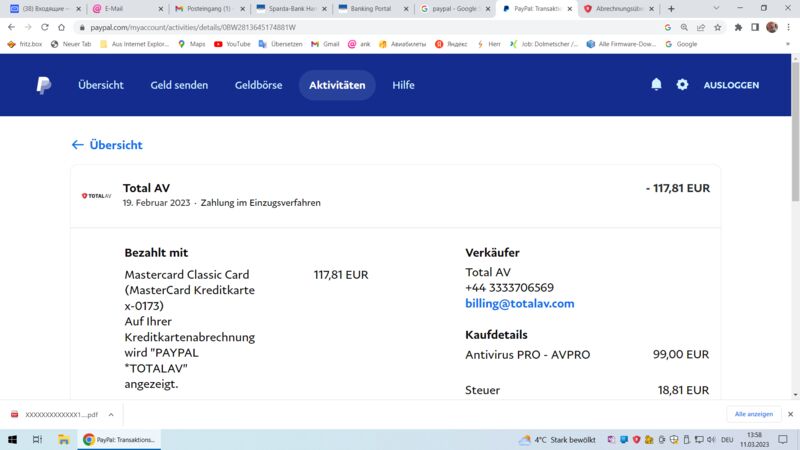
Task: Go back via the blue Übersicht link
Action: point(107,145)
